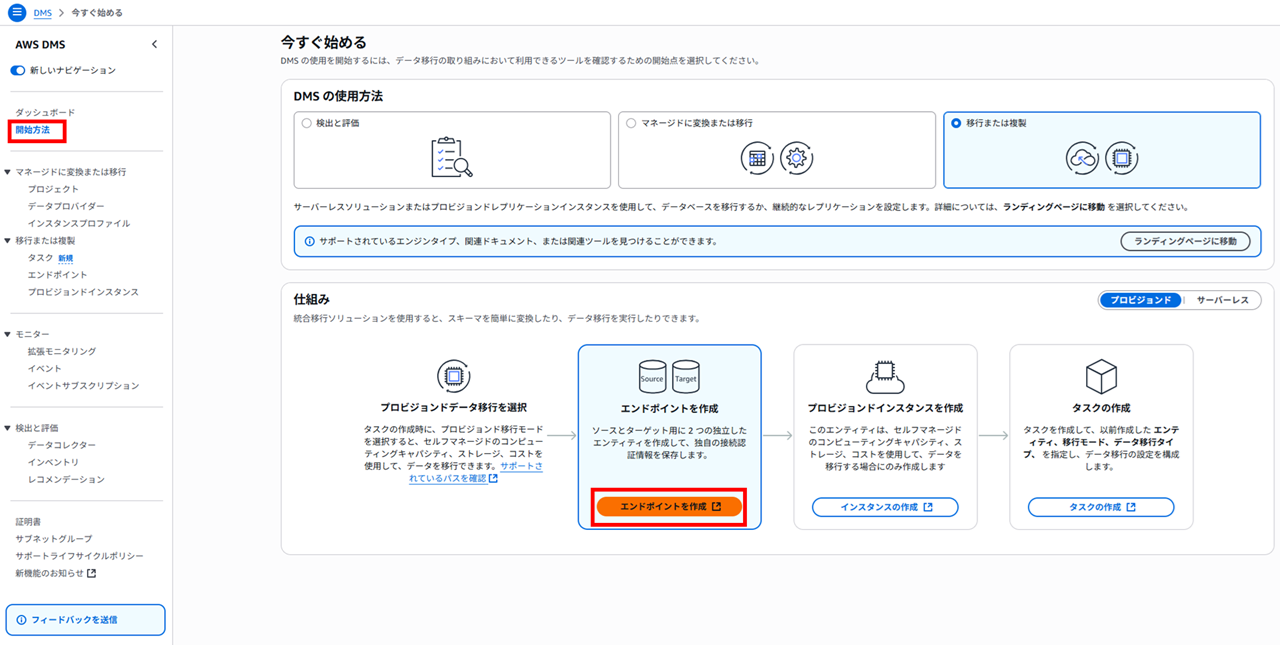Click the info icon in フィードバックを送信 button
The width and height of the screenshot is (1280, 645).
click(22, 620)
